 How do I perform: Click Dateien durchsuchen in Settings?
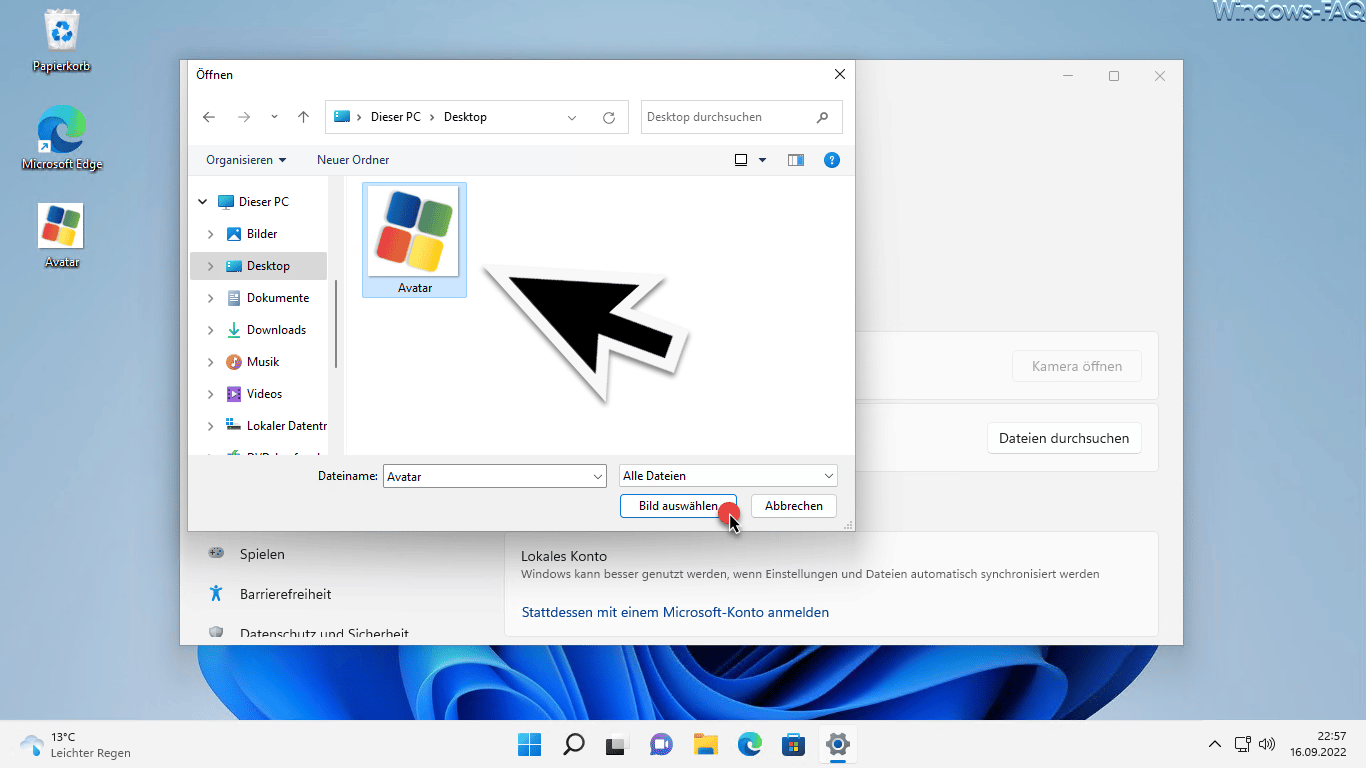click(x=1064, y=438)
